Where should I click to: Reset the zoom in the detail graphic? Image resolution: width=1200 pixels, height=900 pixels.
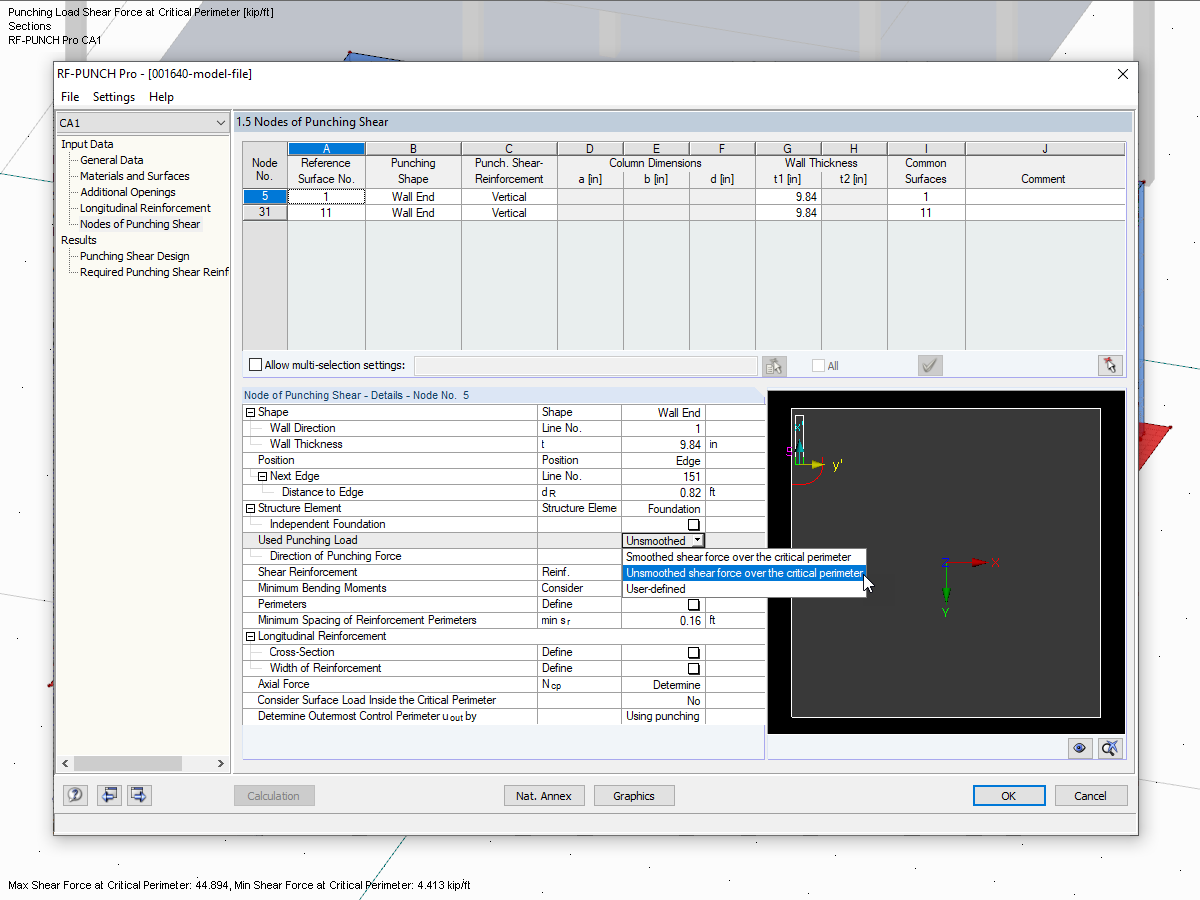coord(1109,748)
